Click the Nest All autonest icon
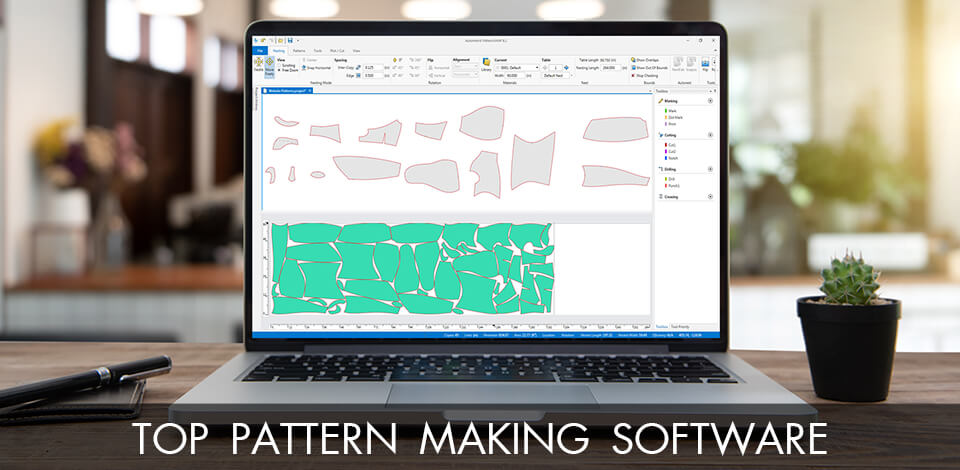The width and height of the screenshot is (960, 470). coord(678,62)
